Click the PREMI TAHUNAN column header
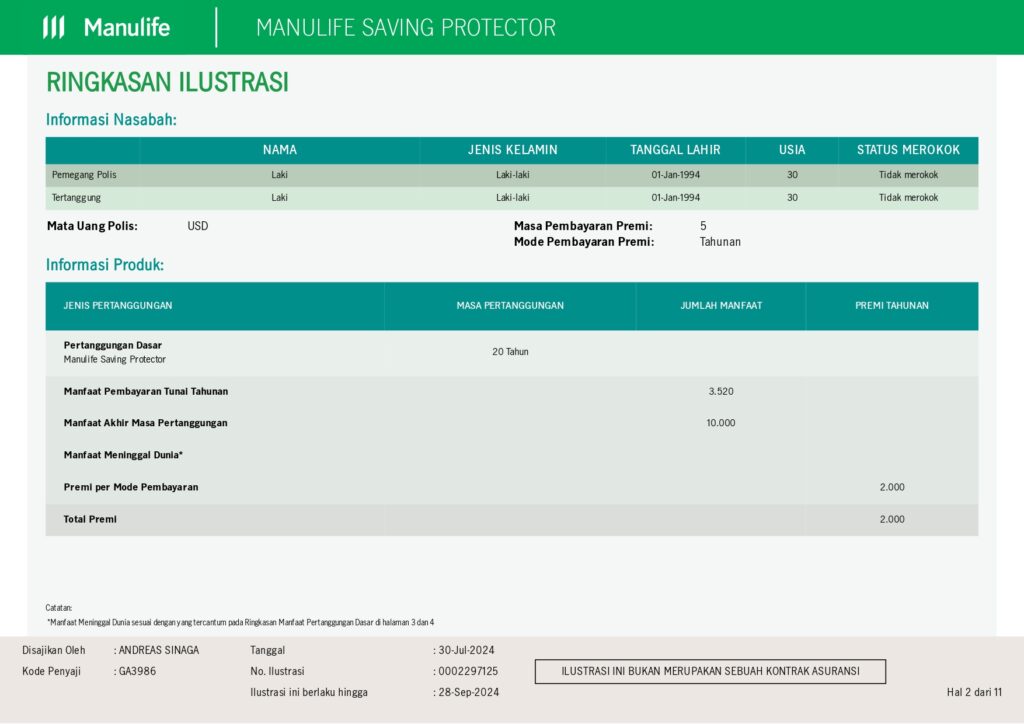1024x724 pixels. pos(892,306)
